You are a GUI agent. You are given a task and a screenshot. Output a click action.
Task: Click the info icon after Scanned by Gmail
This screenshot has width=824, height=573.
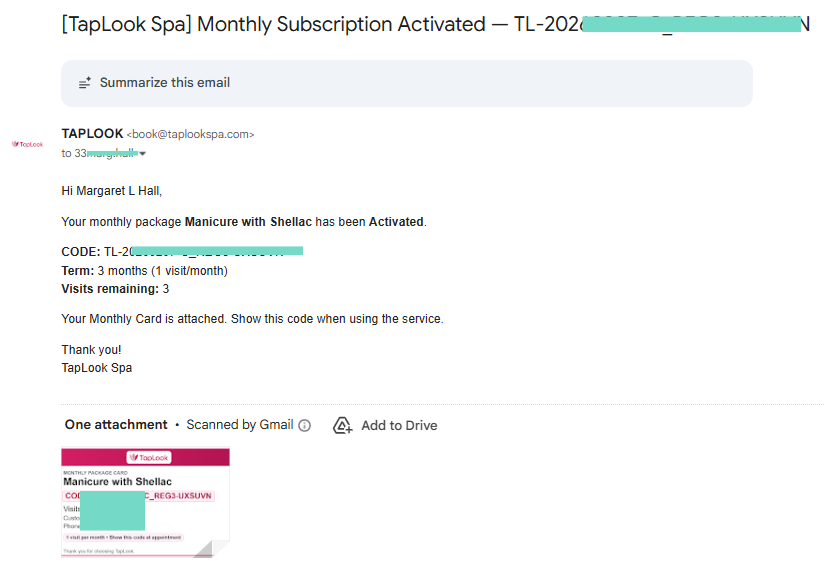(305, 425)
